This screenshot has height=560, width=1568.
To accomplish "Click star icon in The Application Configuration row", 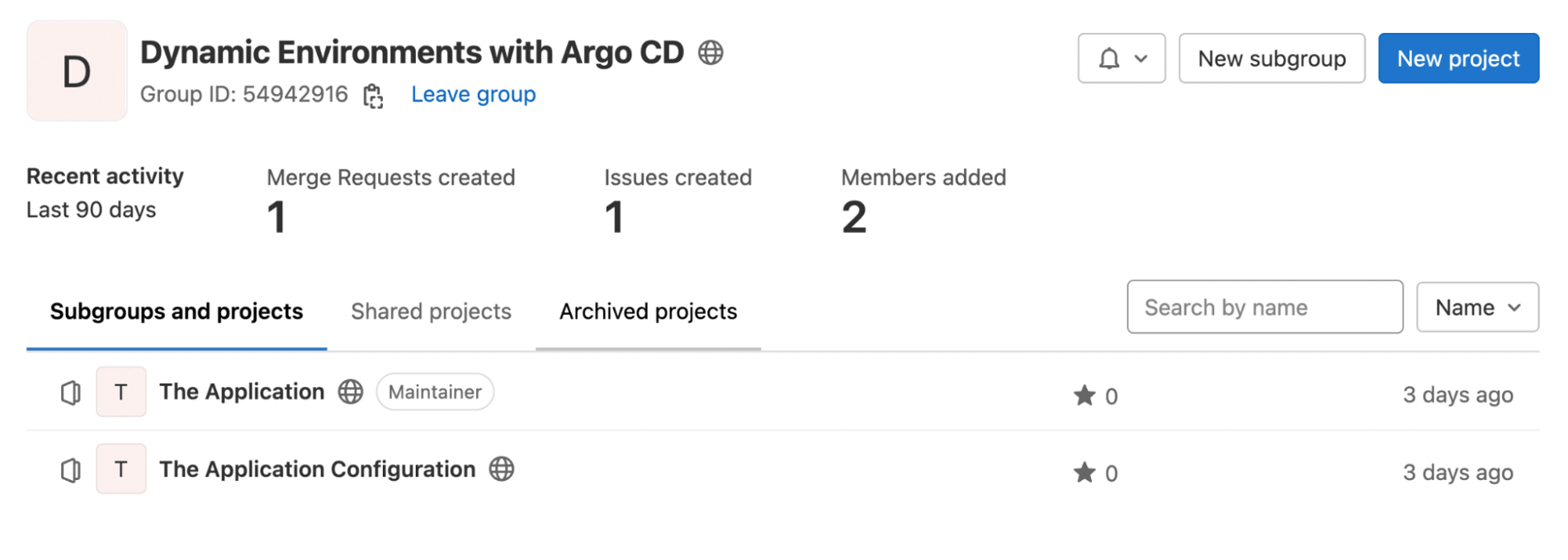I will tap(1084, 472).
